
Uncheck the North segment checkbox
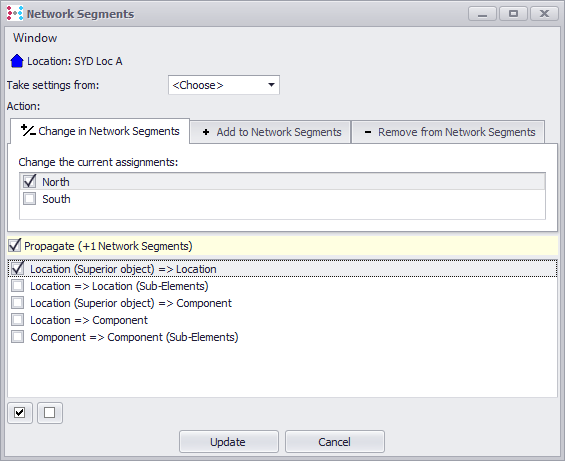tap(30, 181)
